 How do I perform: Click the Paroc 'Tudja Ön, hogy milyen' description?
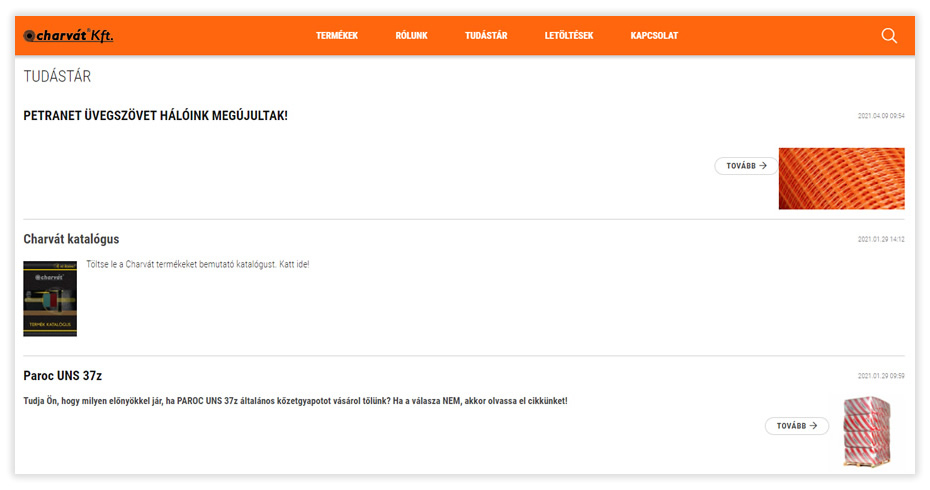pos(295,401)
